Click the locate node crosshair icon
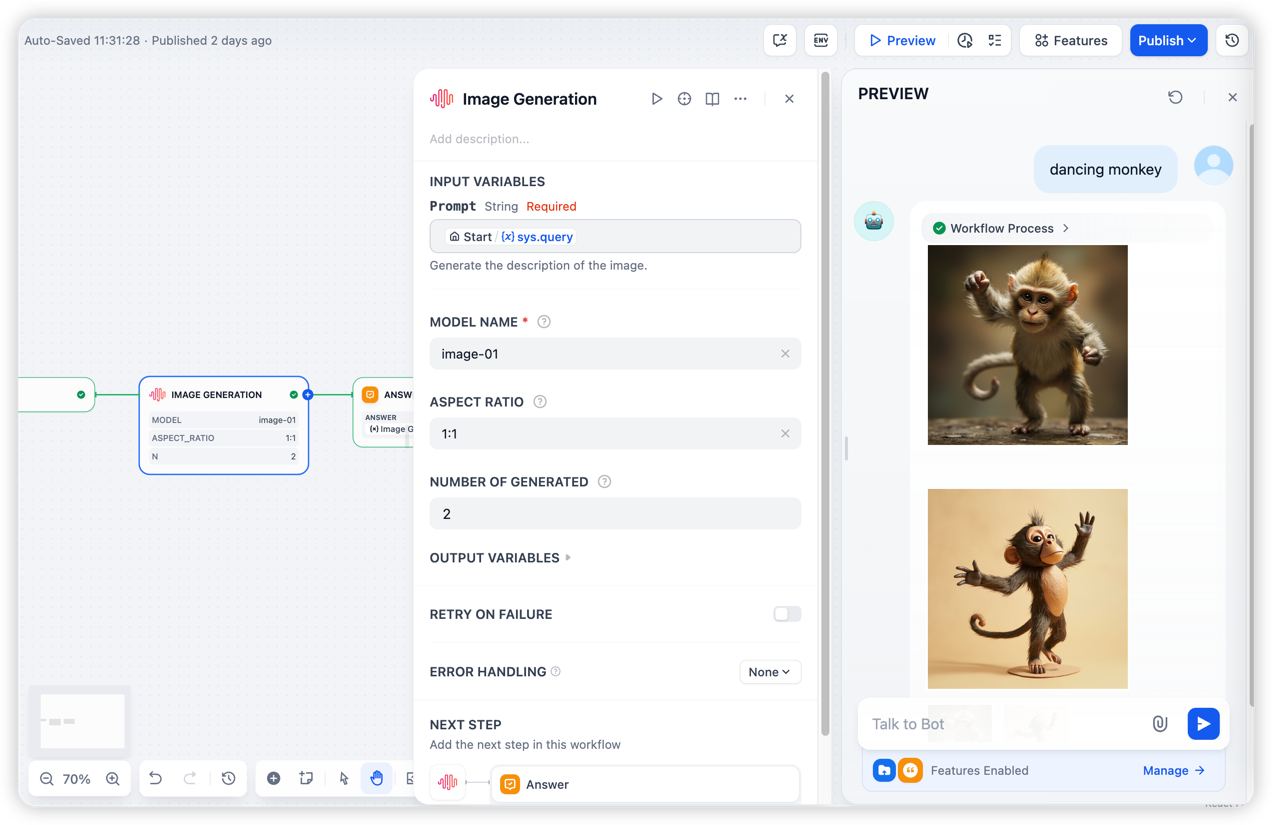The height and width of the screenshot is (825, 1272). coord(684,99)
